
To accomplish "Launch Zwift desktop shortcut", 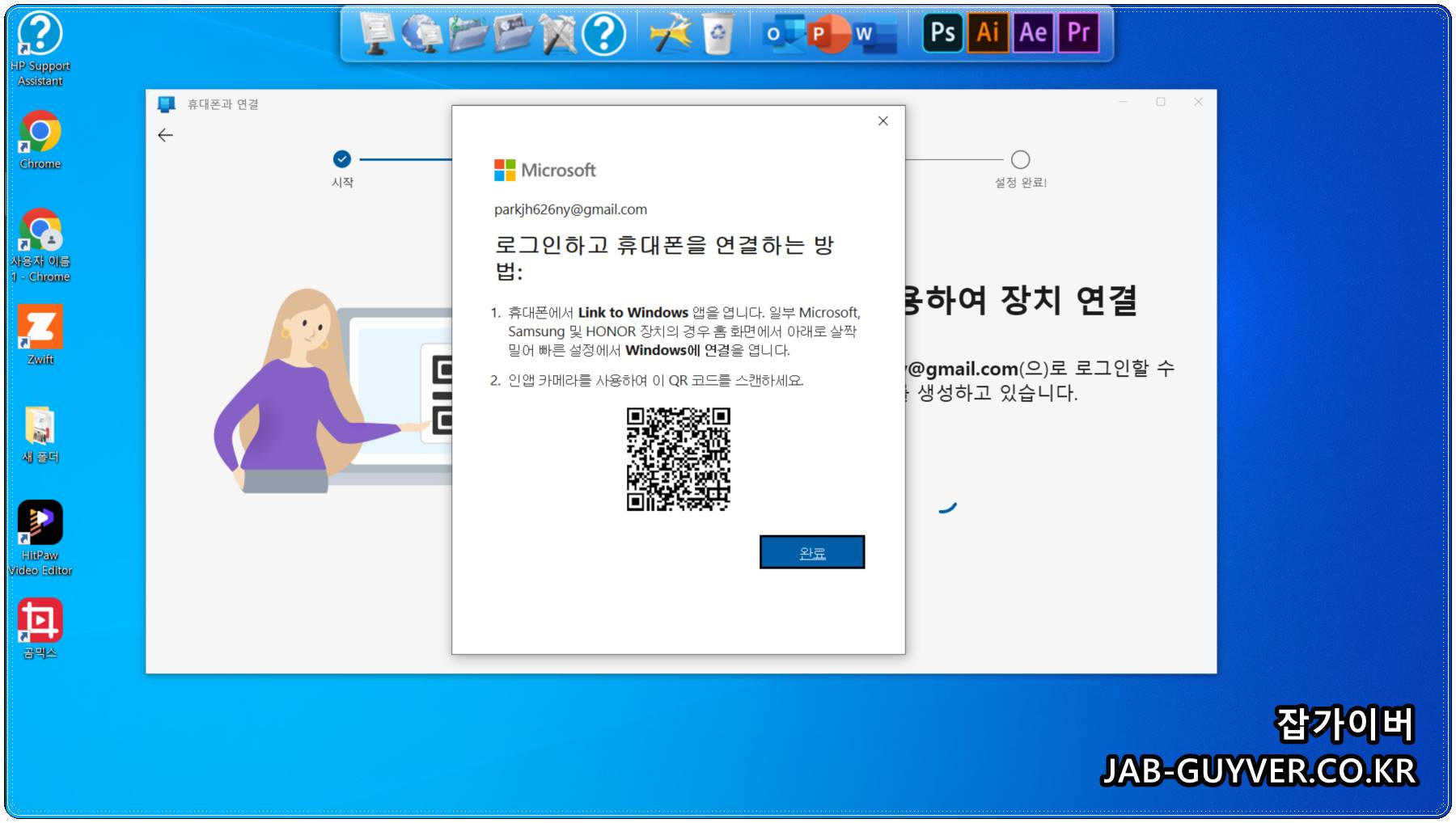I will (40, 335).
